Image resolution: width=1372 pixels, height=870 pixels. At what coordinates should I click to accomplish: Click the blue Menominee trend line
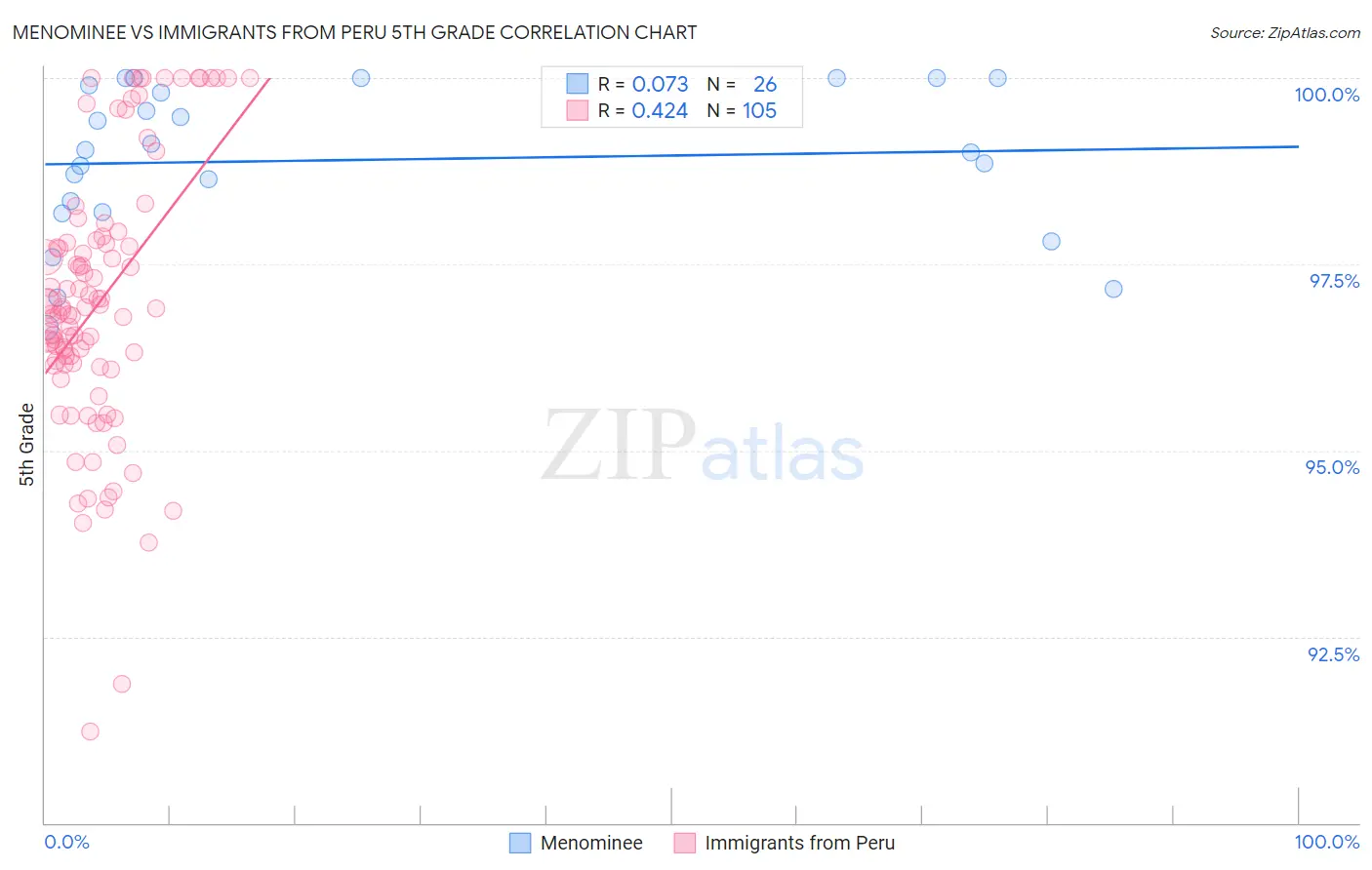click(x=671, y=155)
